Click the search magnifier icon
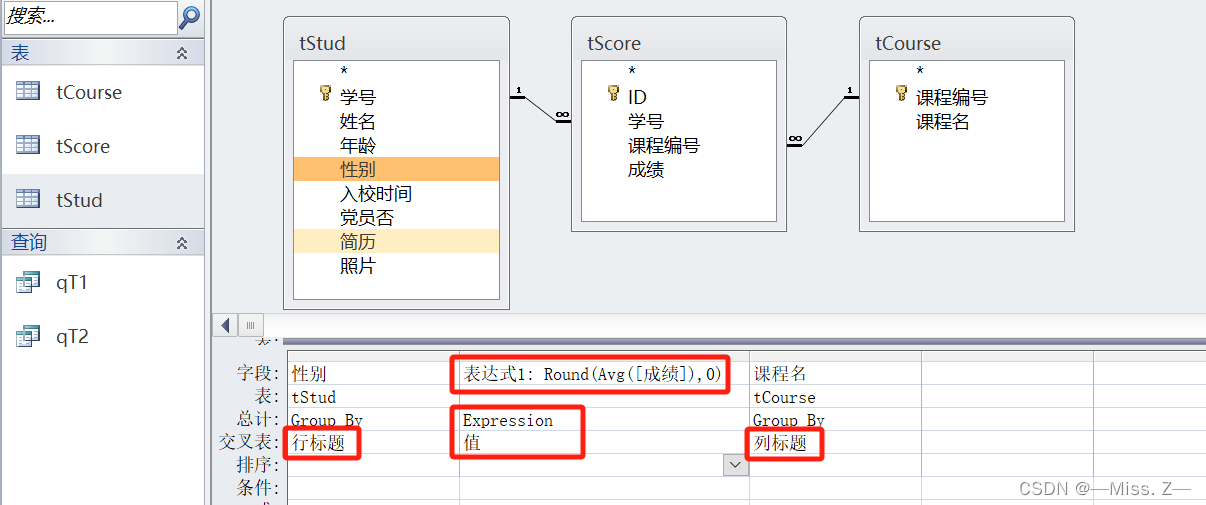The image size is (1206, 505). [190, 17]
